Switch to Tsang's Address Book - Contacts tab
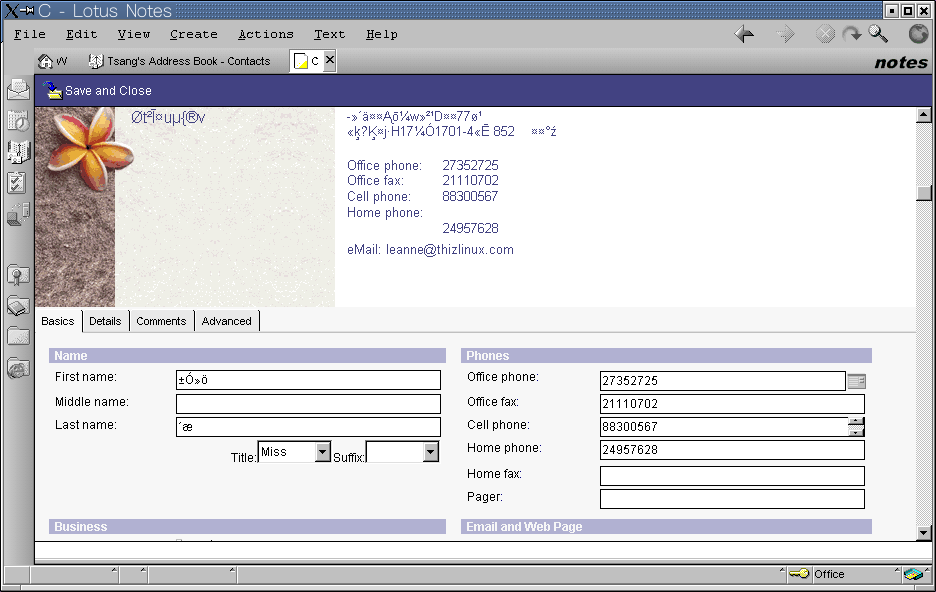936x592 pixels. [x=180, y=61]
